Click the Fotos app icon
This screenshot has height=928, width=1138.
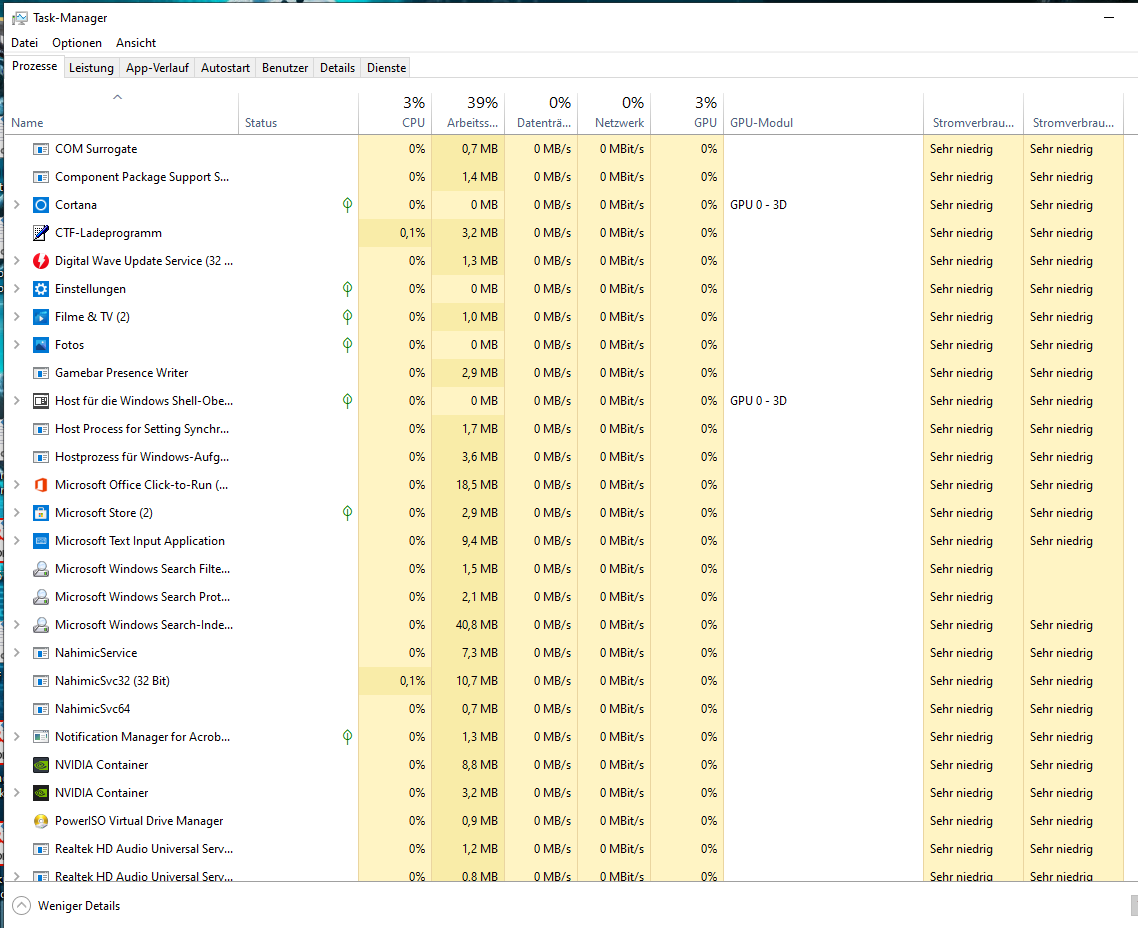[x=41, y=345]
